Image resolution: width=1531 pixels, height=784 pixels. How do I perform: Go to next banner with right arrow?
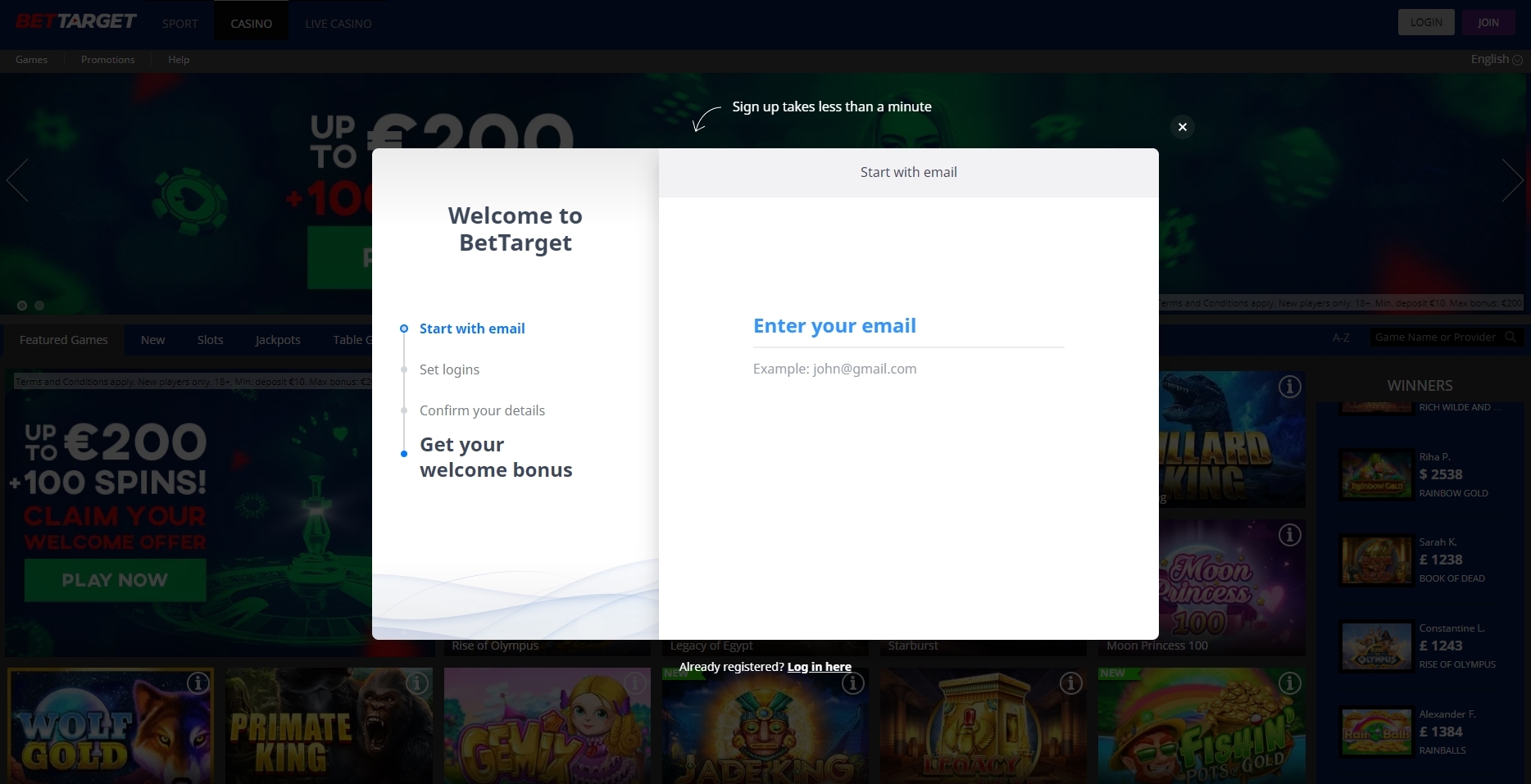(x=1512, y=180)
